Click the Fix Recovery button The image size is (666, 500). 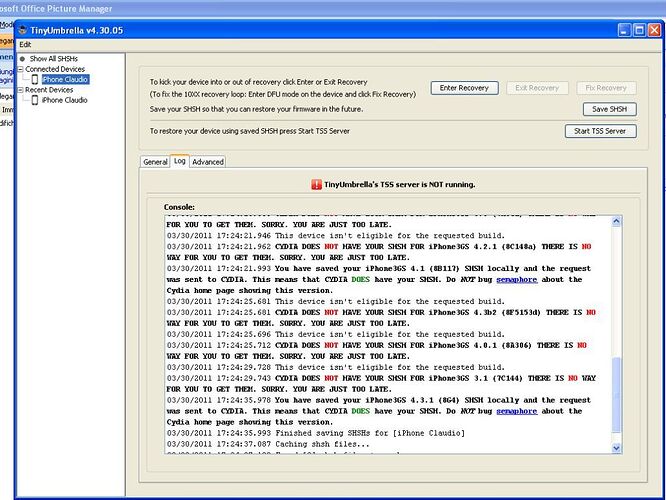click(x=606, y=88)
